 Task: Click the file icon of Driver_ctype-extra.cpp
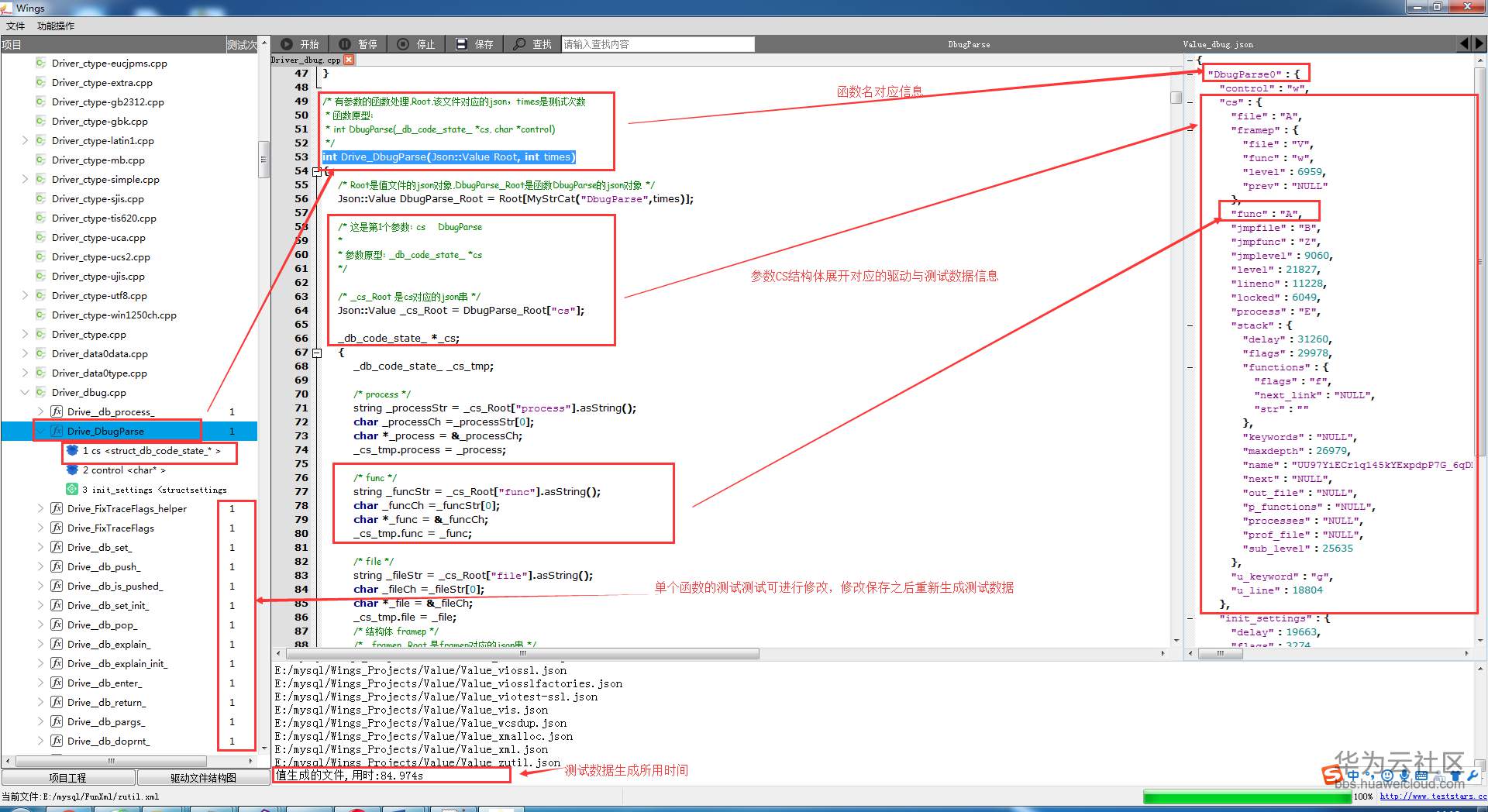(40, 82)
